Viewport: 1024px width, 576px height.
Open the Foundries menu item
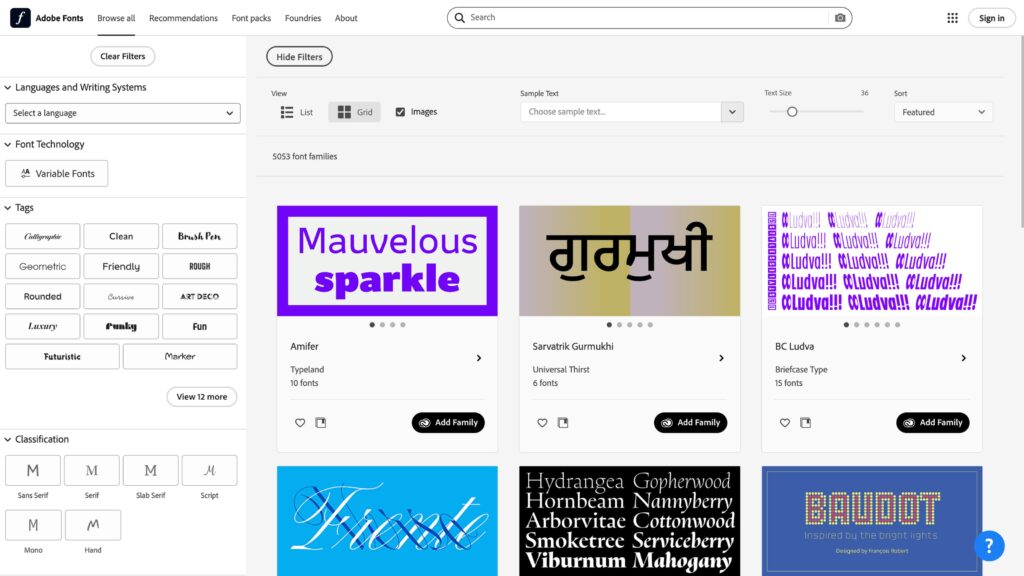[302, 17]
